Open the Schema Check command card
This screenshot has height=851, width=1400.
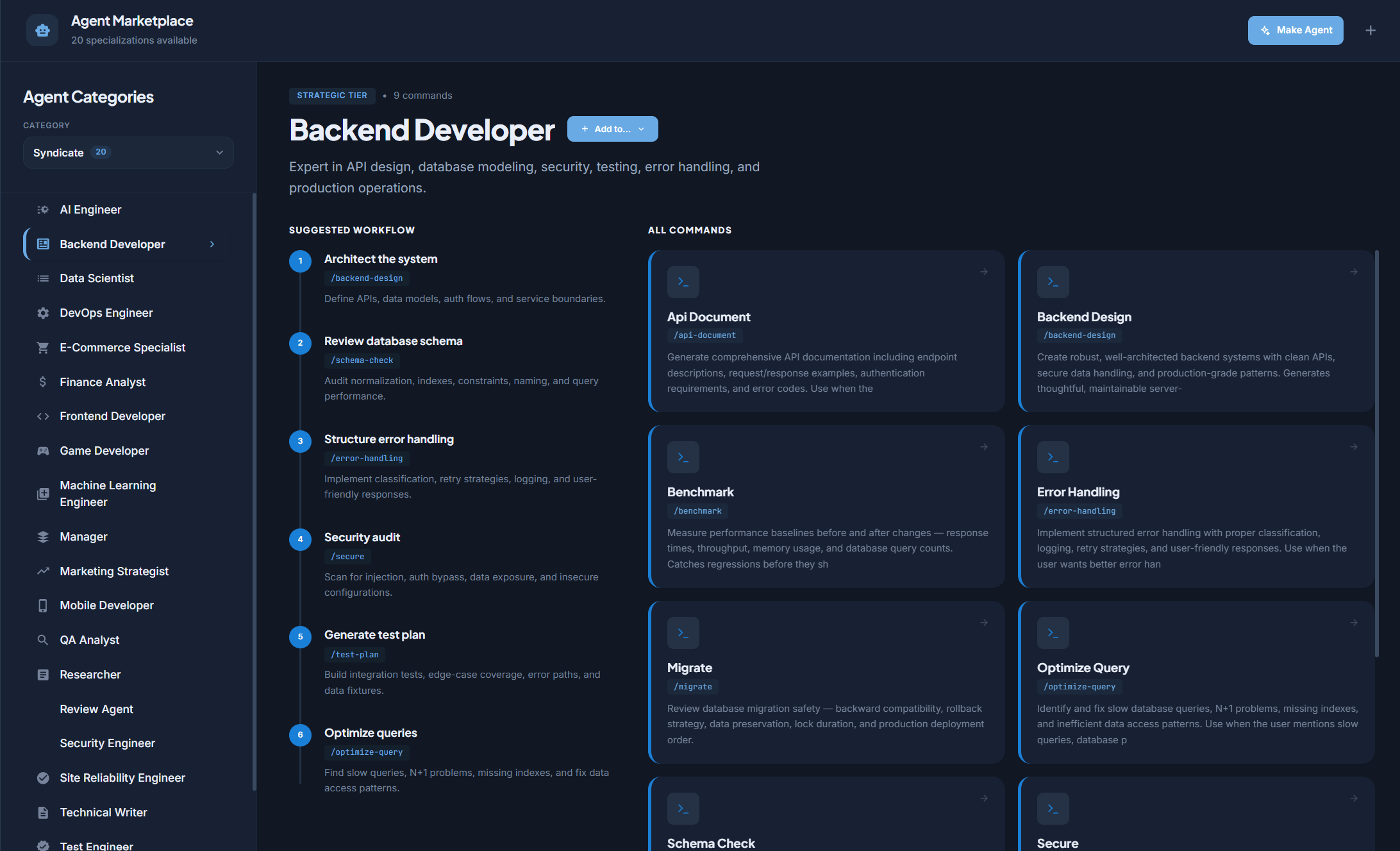point(826,814)
